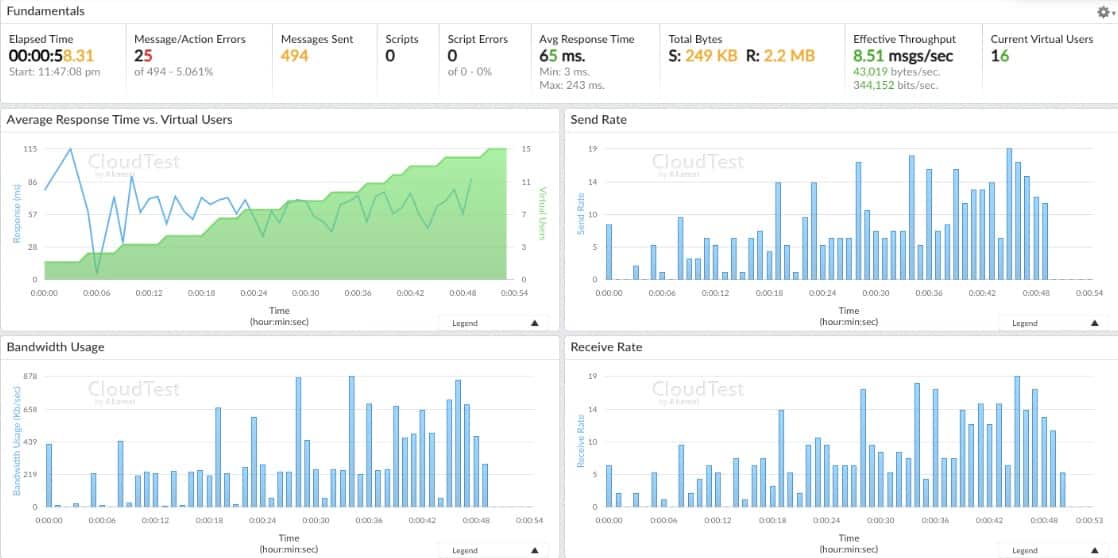Click the Current Virtual Users value 16

[1000, 56]
